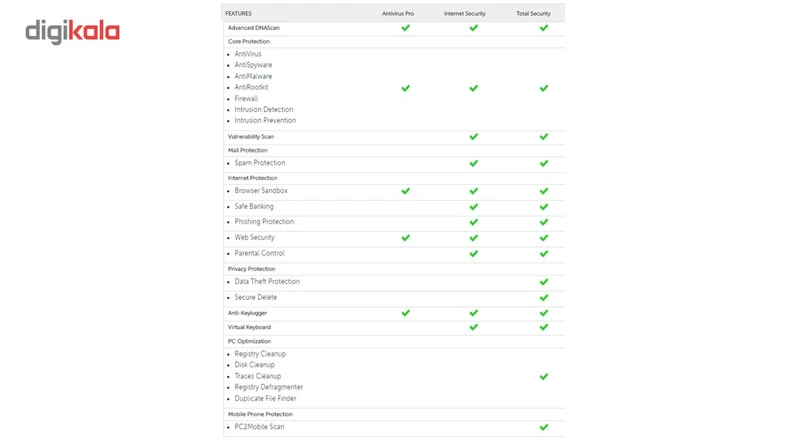Click Vulnerability Scan checkmark under Internet Security
800x438 pixels.
click(473, 137)
